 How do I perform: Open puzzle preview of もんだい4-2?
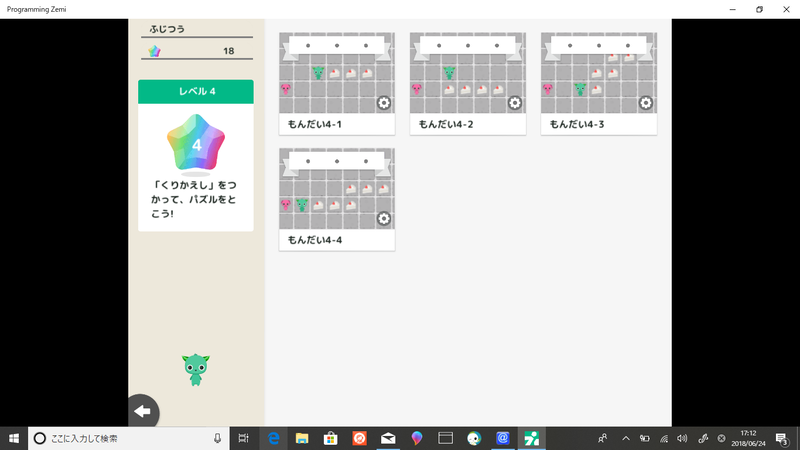(468, 73)
